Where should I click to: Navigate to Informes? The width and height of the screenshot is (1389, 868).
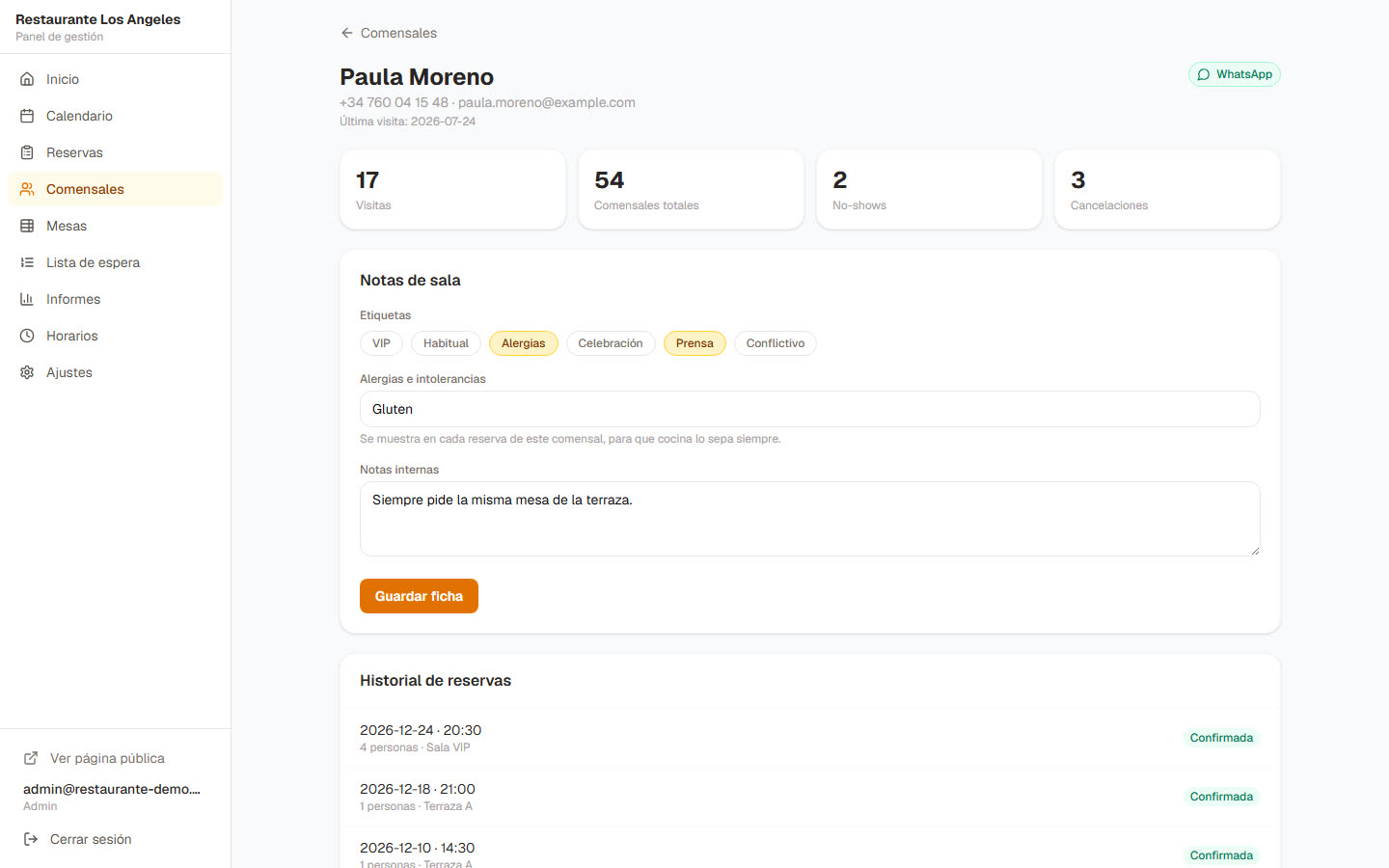pyautogui.click(x=115, y=299)
